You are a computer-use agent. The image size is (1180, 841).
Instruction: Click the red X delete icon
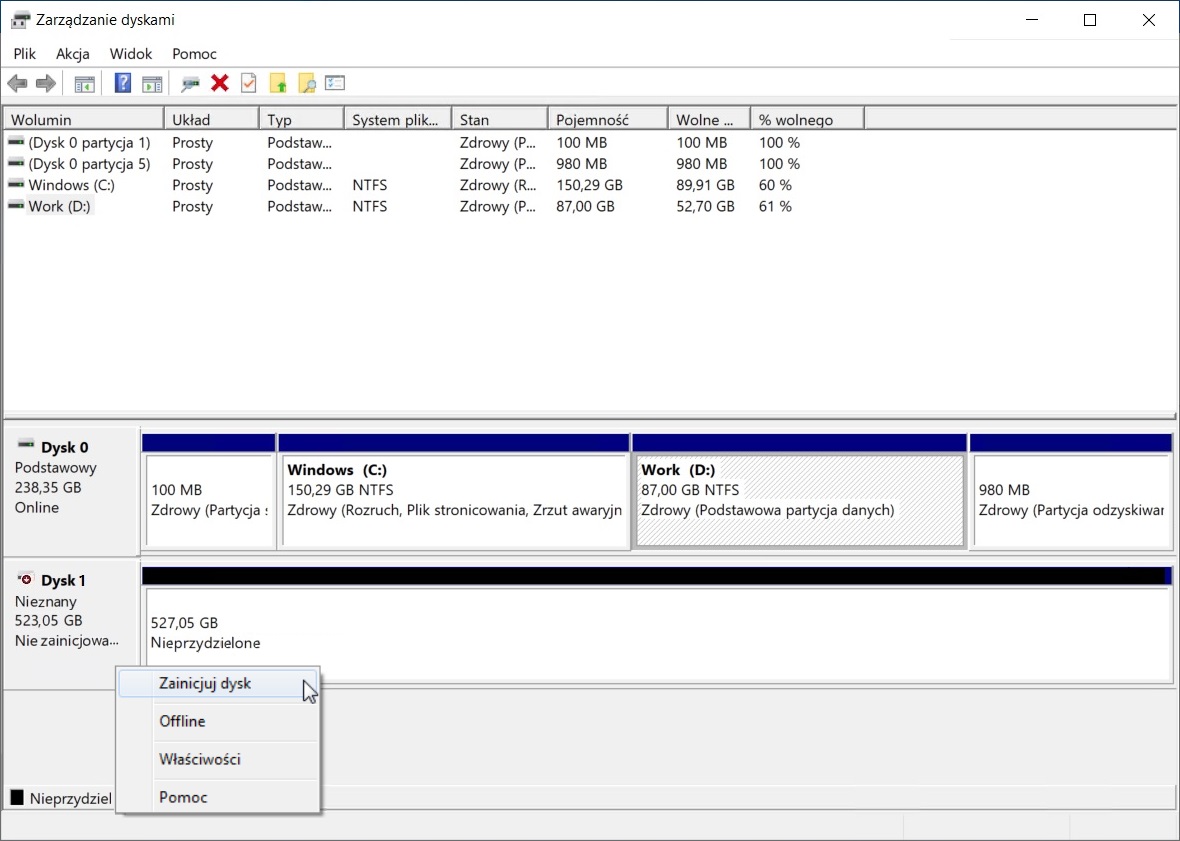point(220,84)
